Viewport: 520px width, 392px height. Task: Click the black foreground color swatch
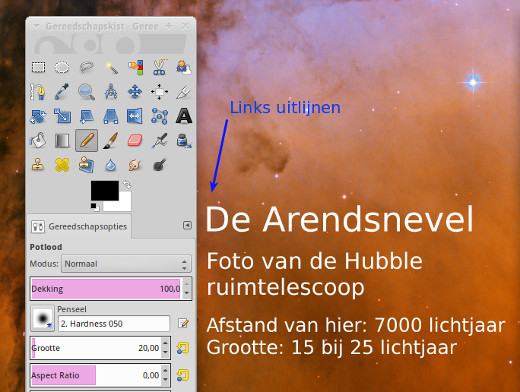click(105, 190)
